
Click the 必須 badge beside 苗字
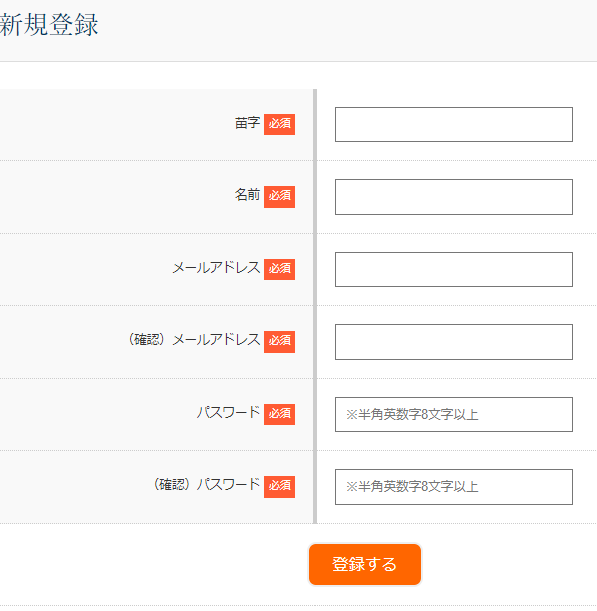click(x=279, y=124)
